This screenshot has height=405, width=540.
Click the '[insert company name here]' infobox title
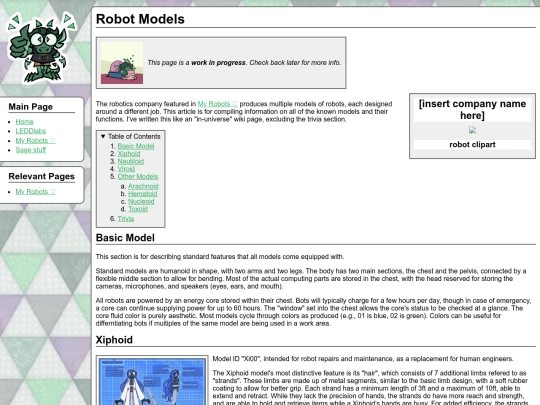click(472, 109)
